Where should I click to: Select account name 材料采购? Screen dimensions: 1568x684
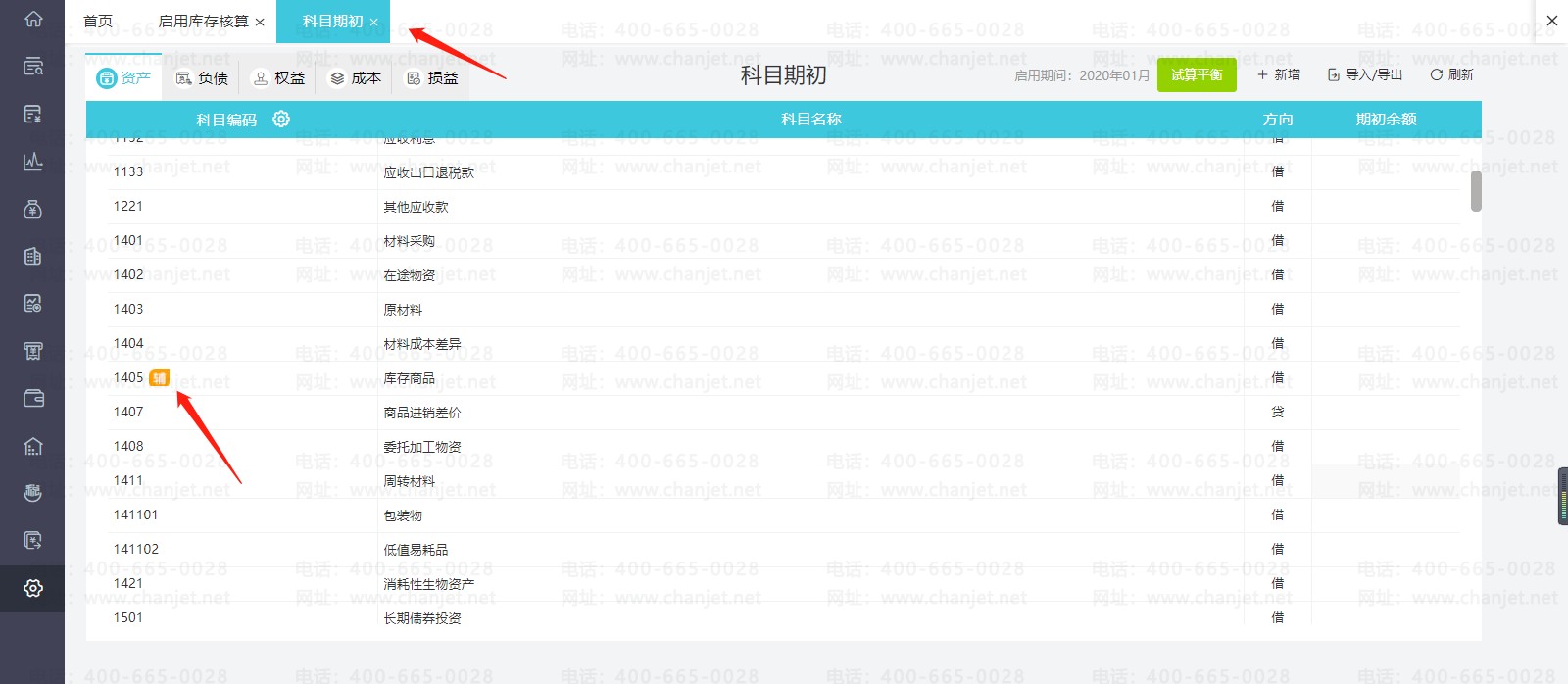point(410,241)
